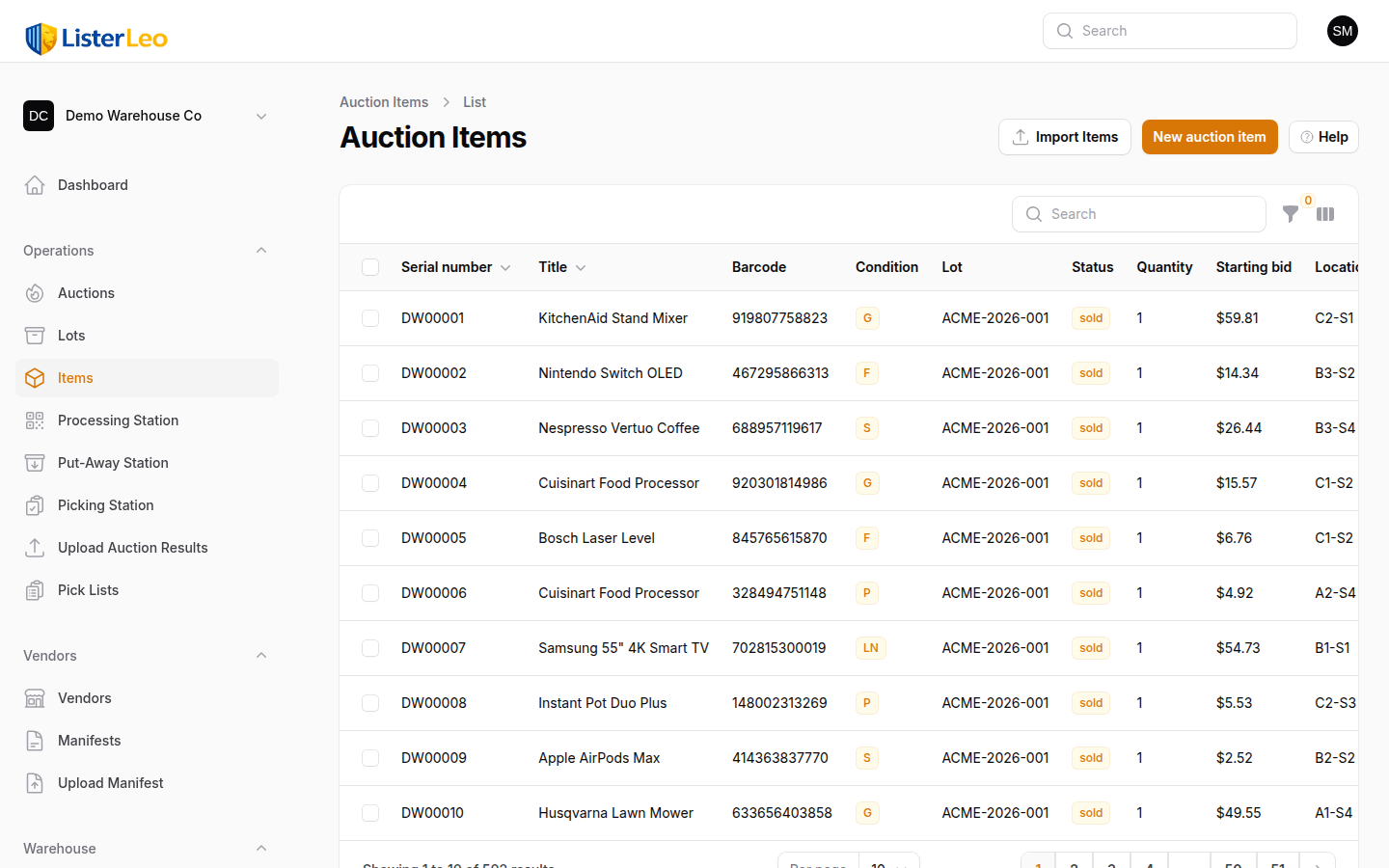Open Auctions in the sidebar menu
The height and width of the screenshot is (868, 1389).
(x=86, y=293)
